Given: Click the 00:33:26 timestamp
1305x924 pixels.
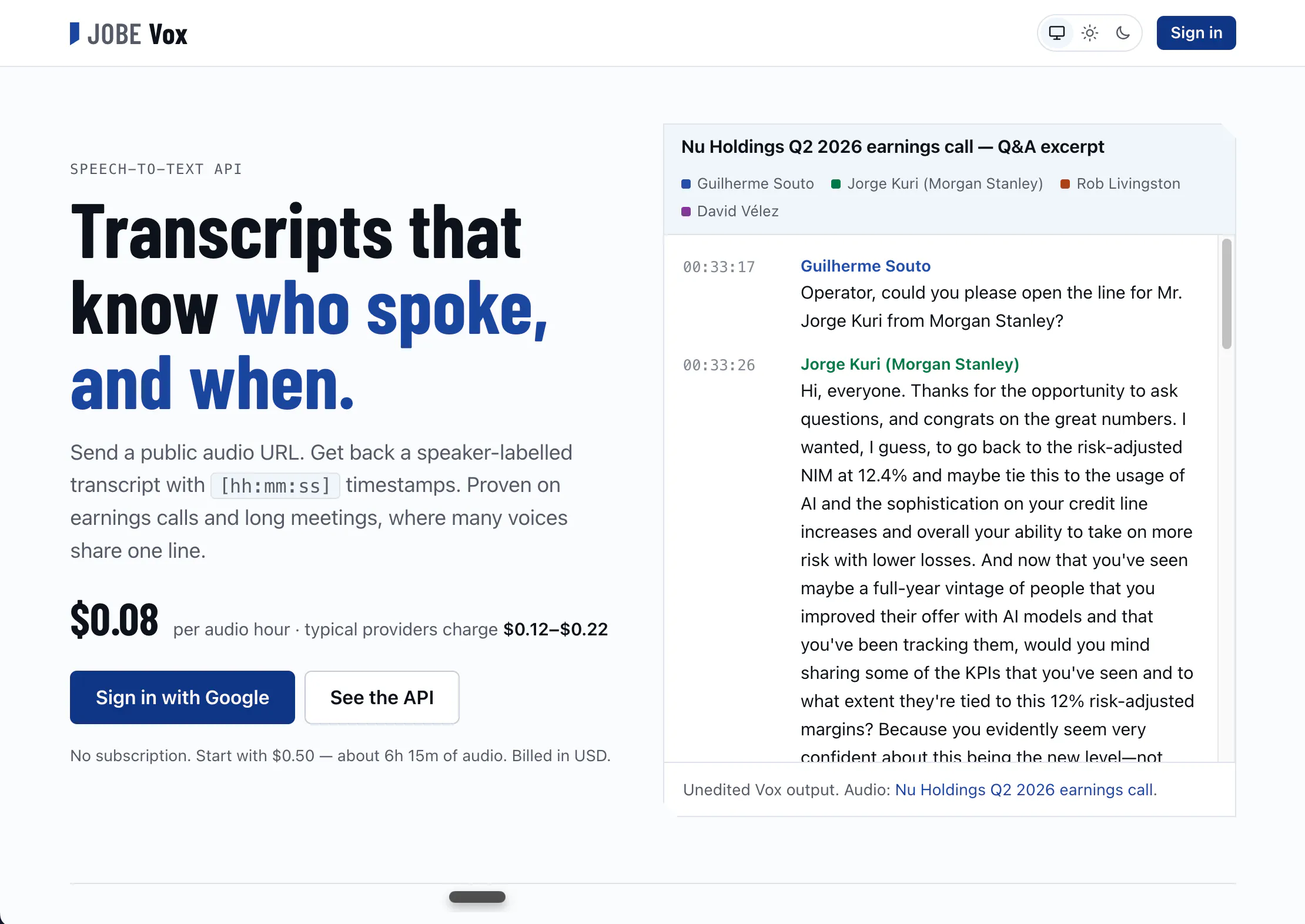Looking at the screenshot, I should click(719, 365).
